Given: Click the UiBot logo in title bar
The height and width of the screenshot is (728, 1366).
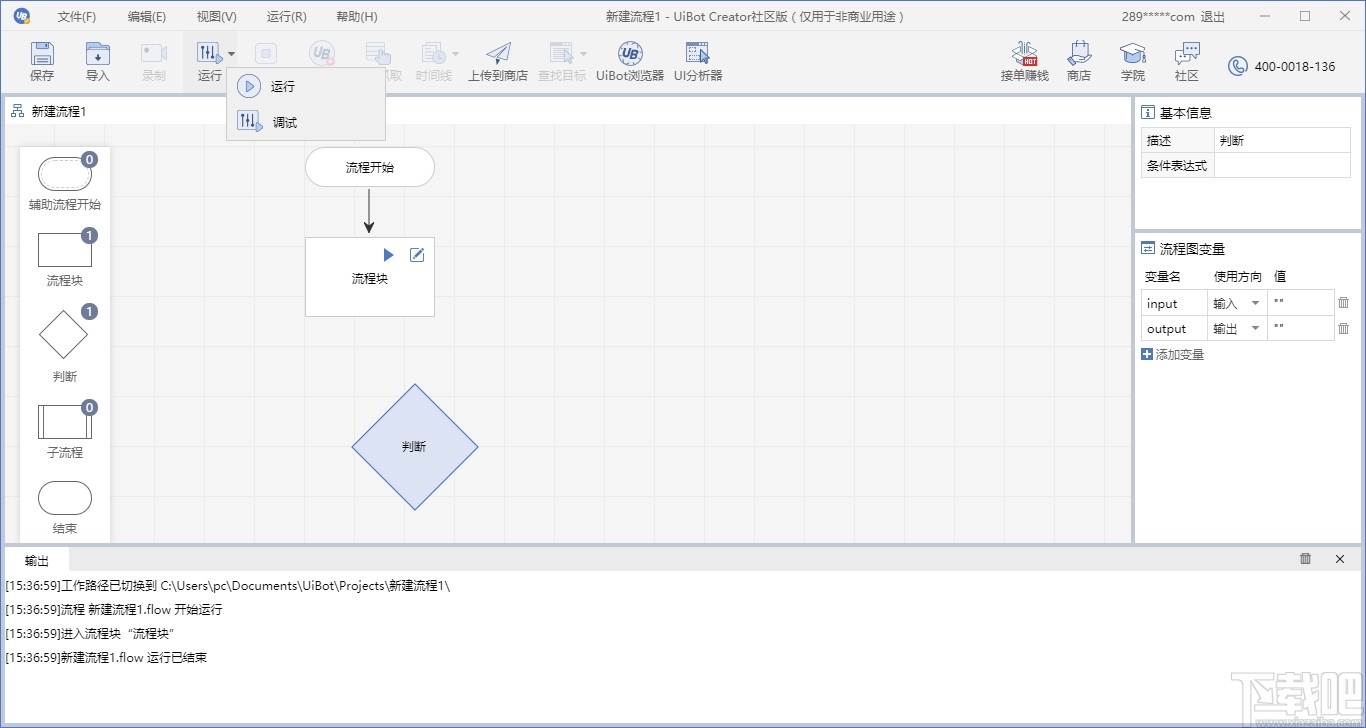Looking at the screenshot, I should (22, 16).
